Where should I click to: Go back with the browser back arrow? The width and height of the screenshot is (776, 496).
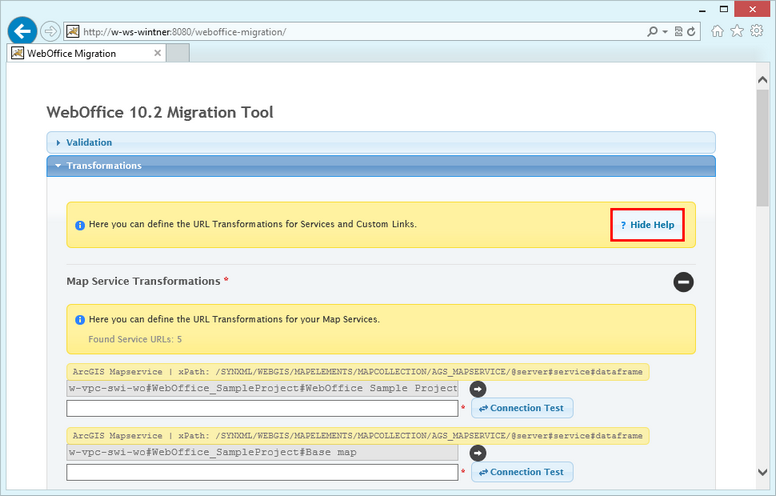[x=22, y=31]
